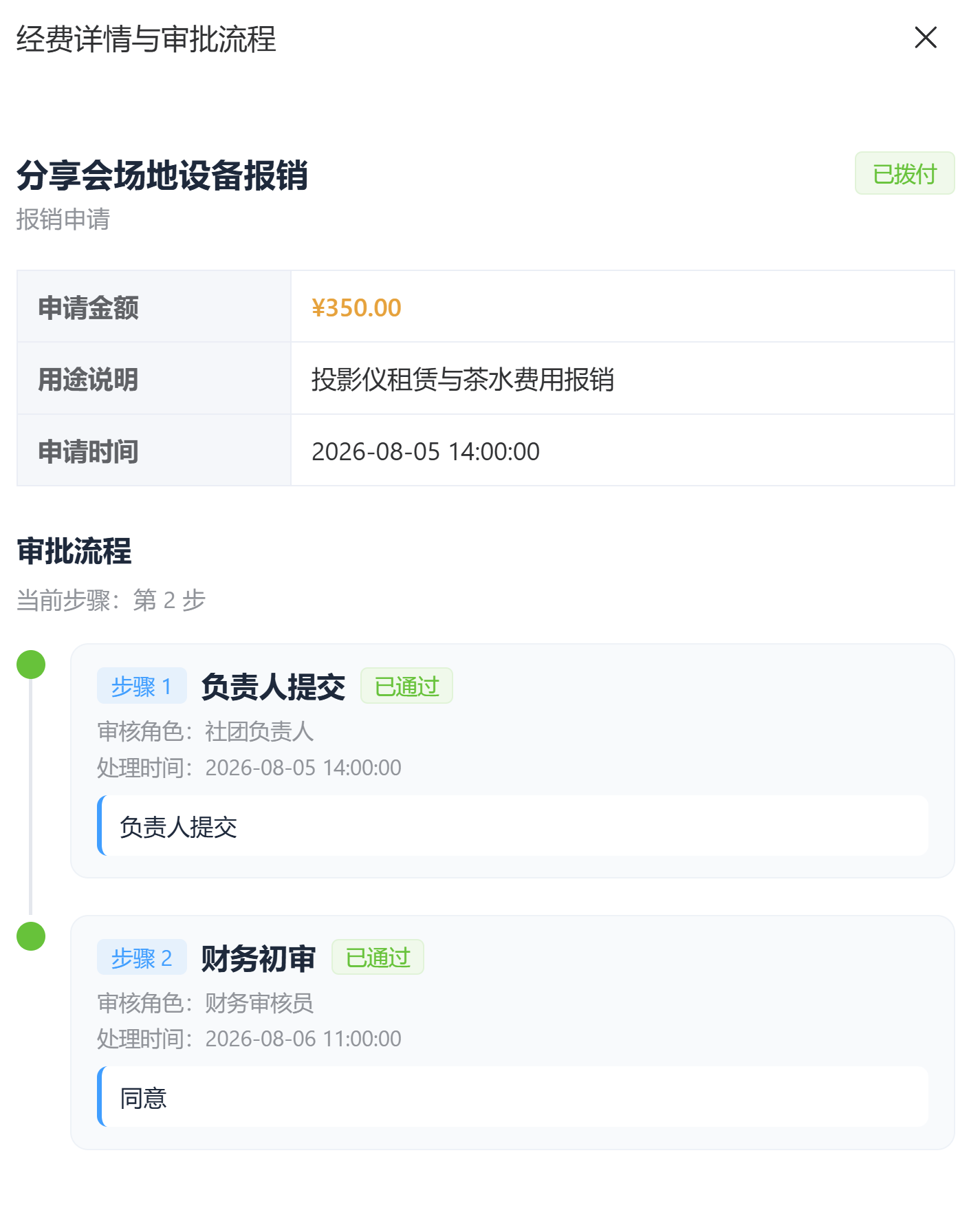Image resolution: width=980 pixels, height=1230 pixels.
Task: Click the 同意 comment box
Action: [x=513, y=1097]
